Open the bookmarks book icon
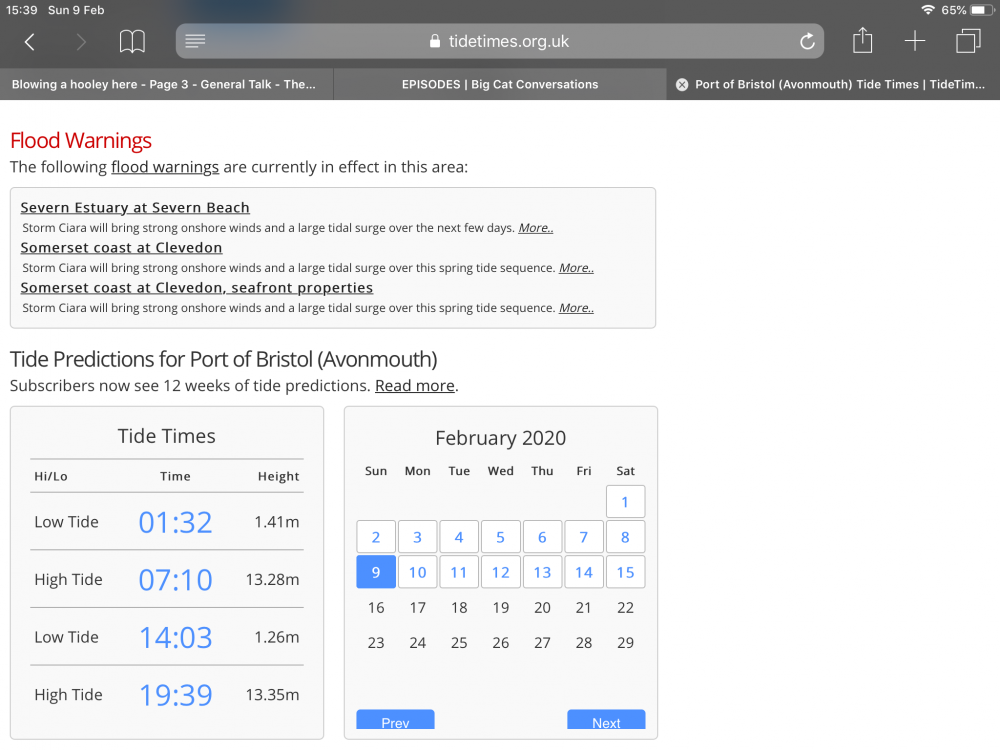 pyautogui.click(x=132, y=41)
